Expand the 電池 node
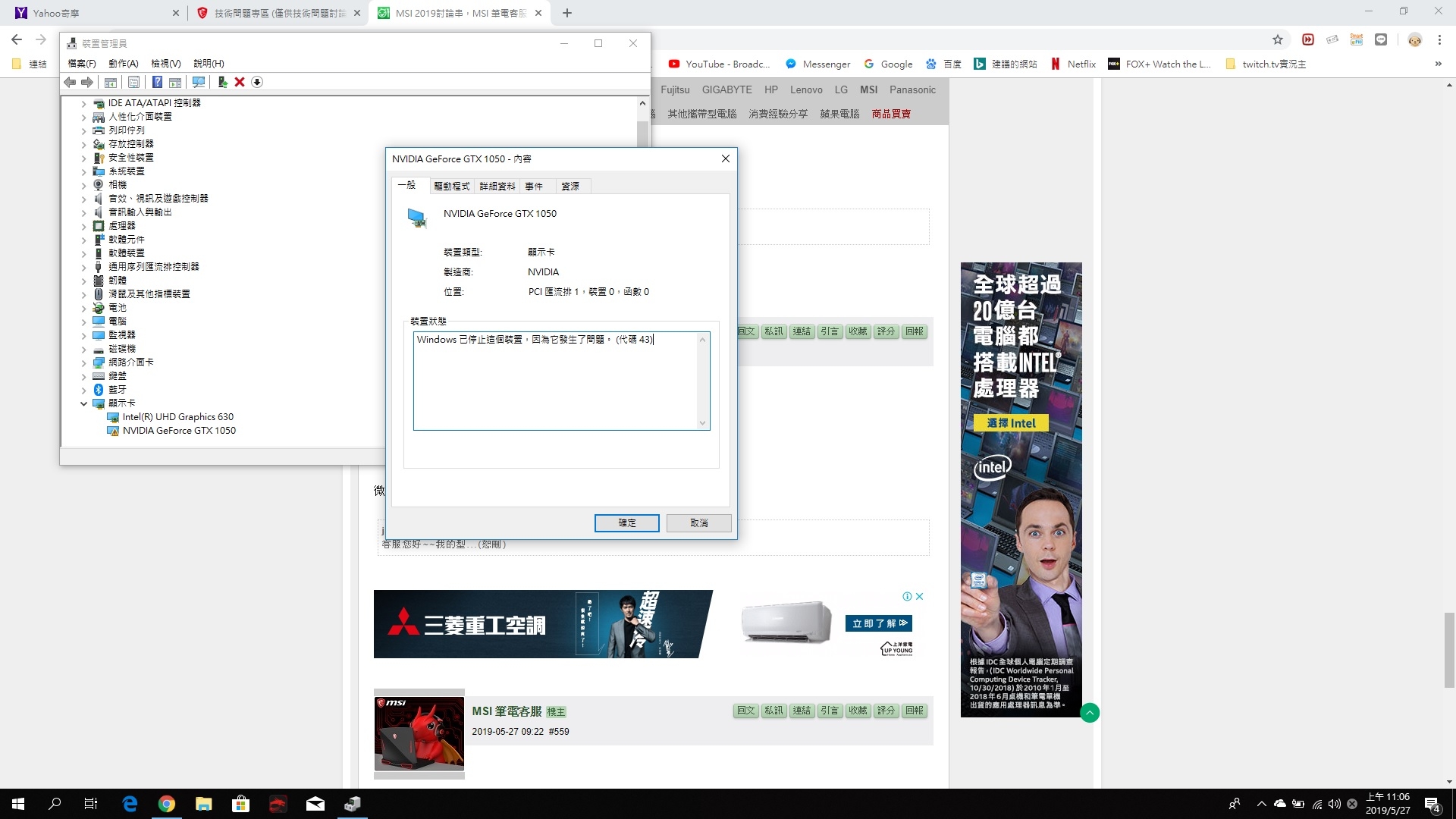The width and height of the screenshot is (1456, 819). [84, 308]
